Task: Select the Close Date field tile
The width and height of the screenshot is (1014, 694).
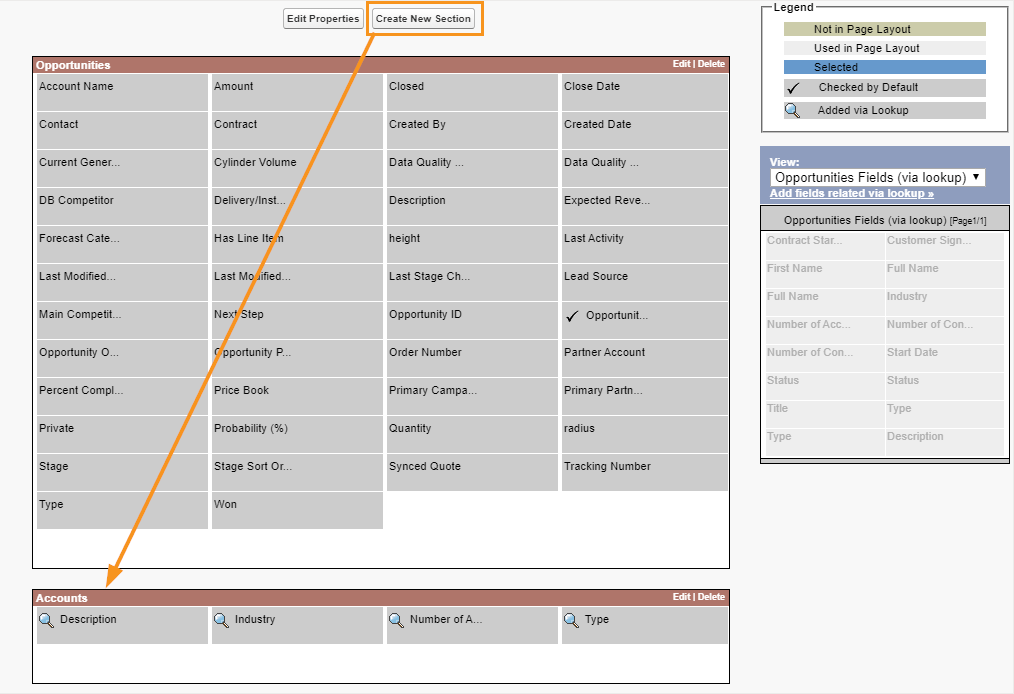Action: pyautogui.click(x=644, y=92)
